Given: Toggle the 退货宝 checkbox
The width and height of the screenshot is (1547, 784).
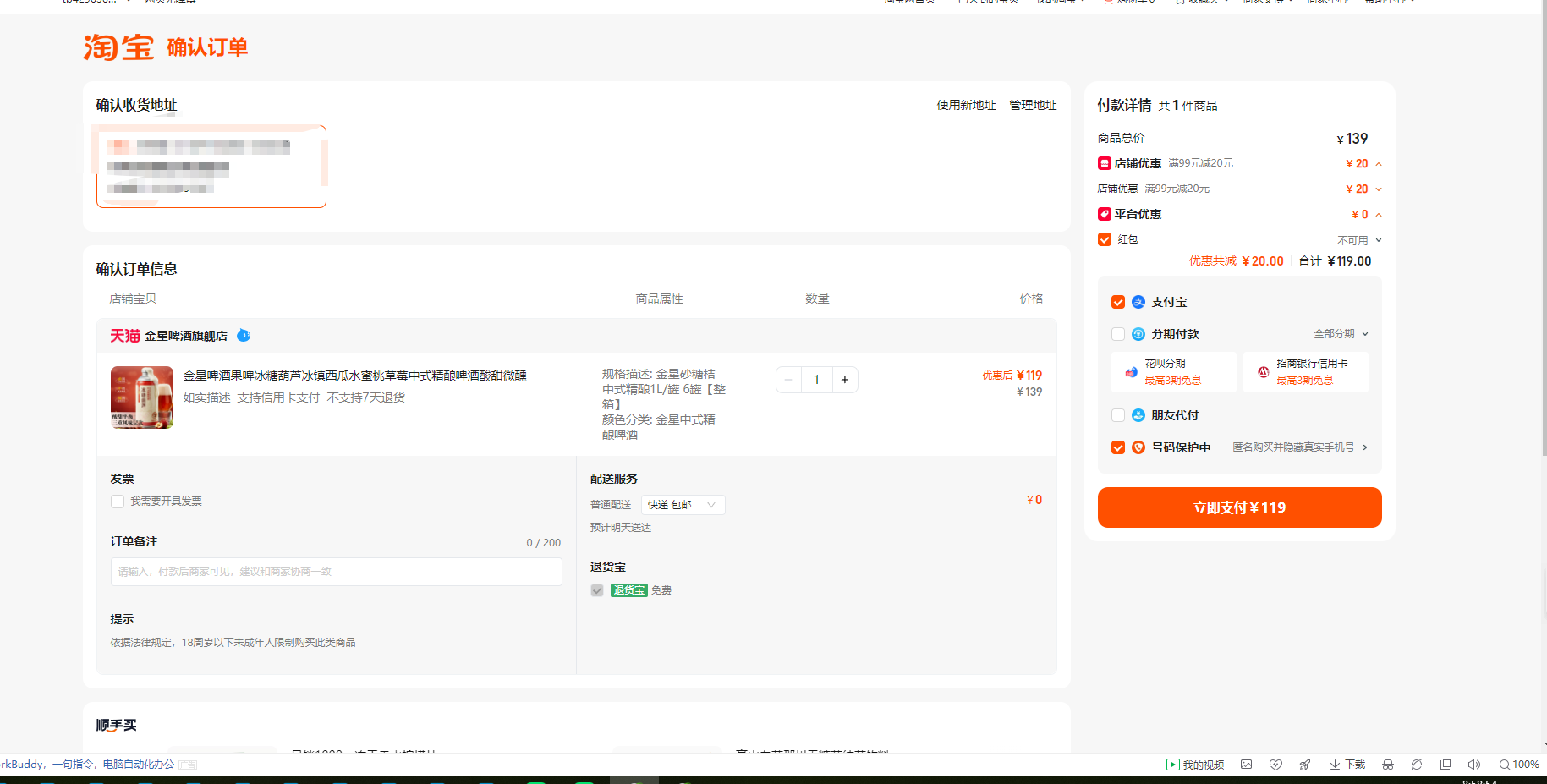Looking at the screenshot, I should point(597,590).
